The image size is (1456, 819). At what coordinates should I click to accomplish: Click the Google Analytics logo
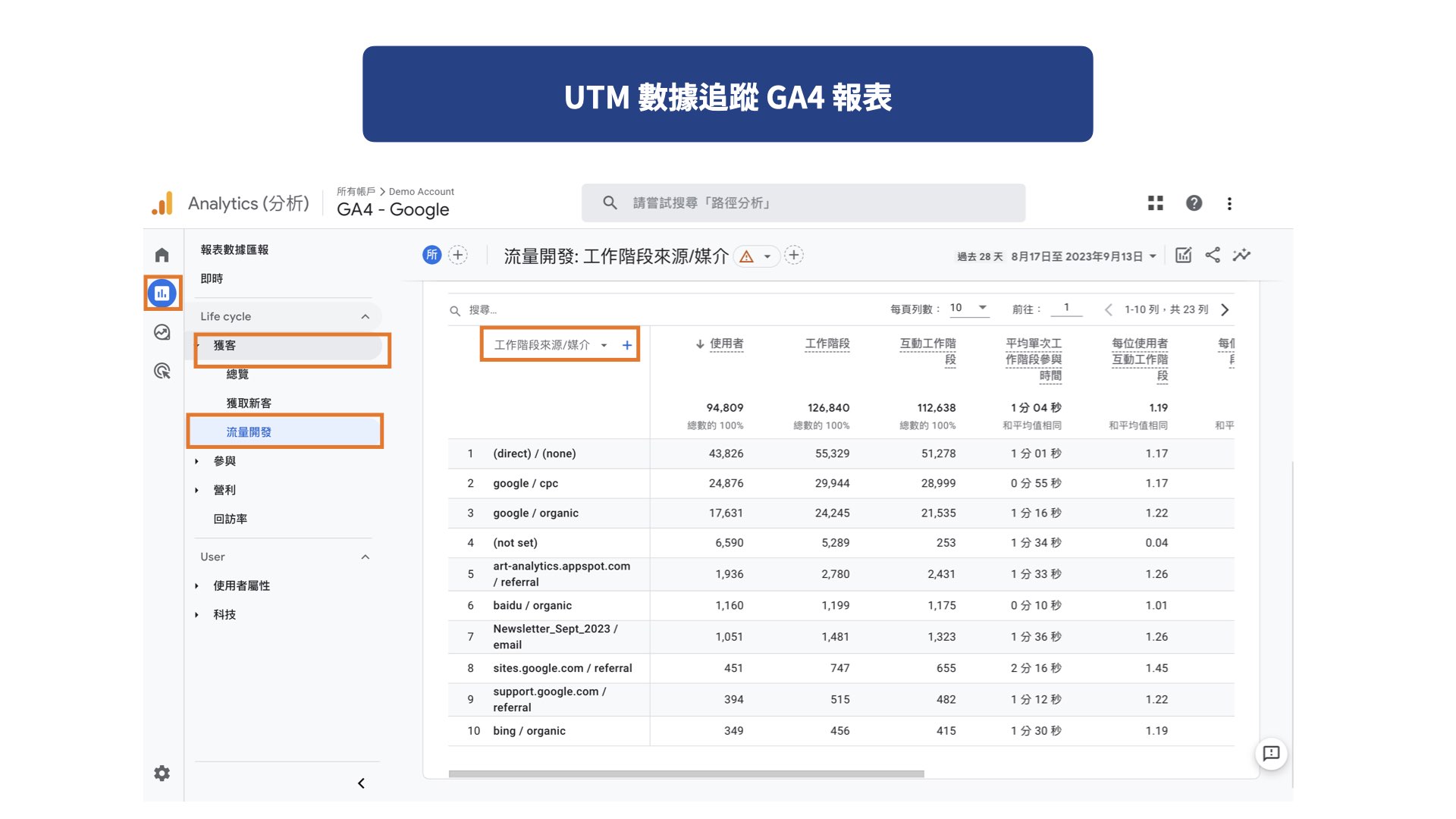click(x=162, y=203)
